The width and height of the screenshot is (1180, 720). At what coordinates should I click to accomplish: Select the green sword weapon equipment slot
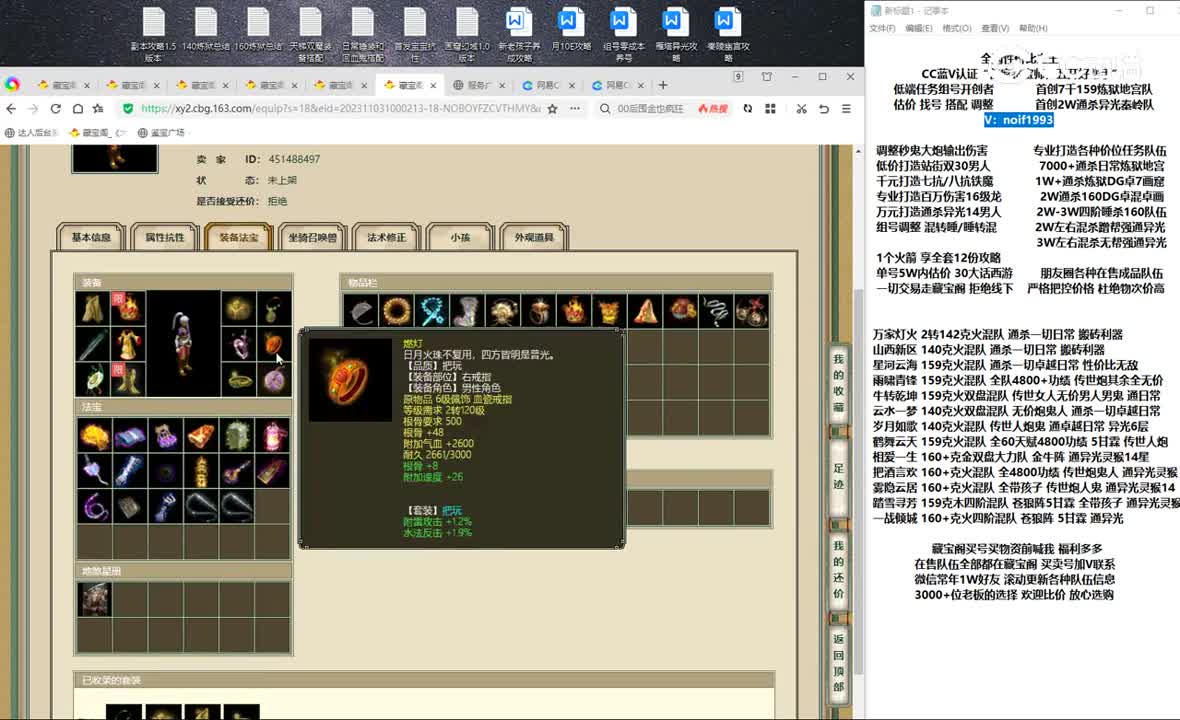93,345
